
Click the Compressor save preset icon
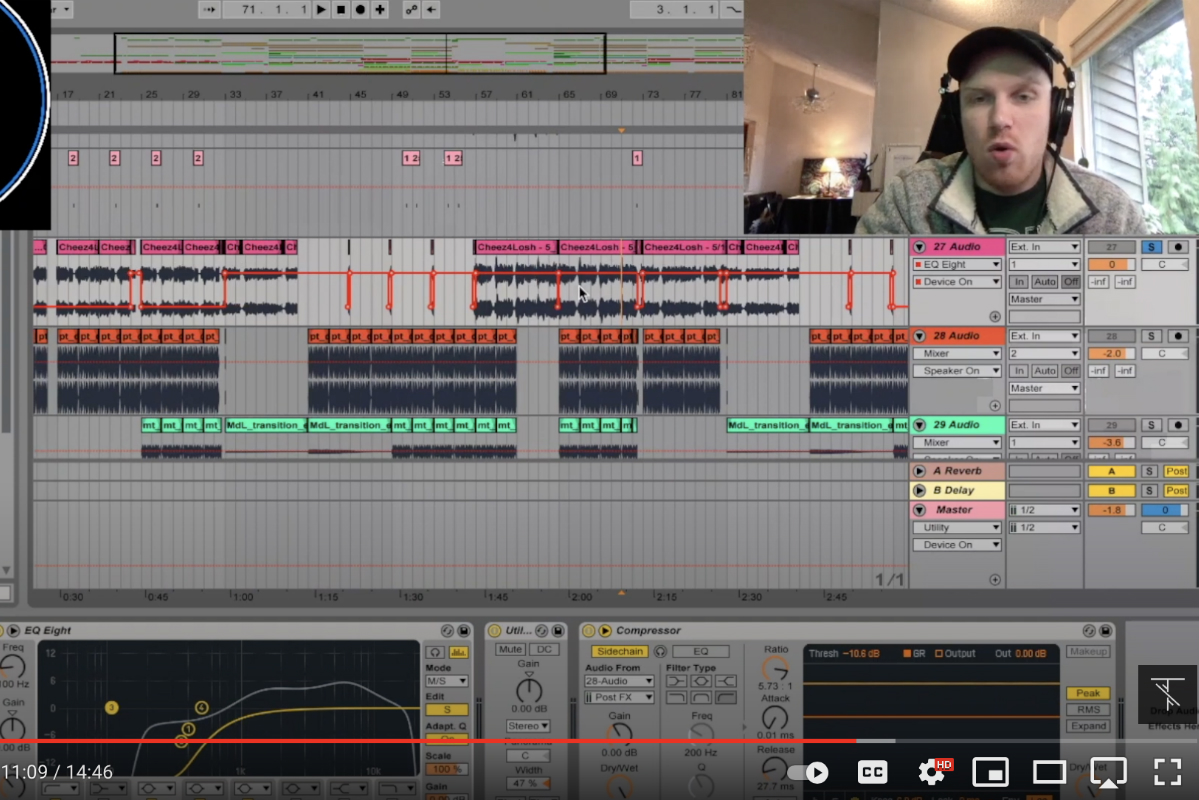[1105, 630]
